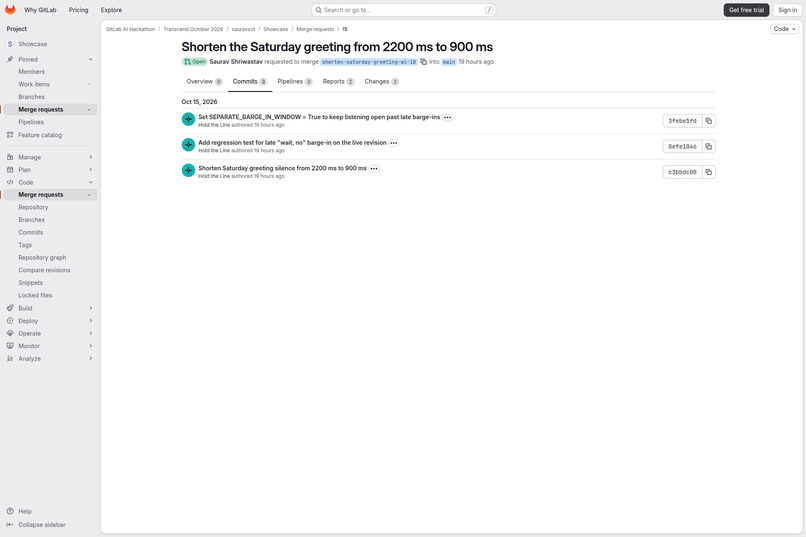Click the Build rocket icon
Screen dimensions: 806x537
(x=10, y=308)
